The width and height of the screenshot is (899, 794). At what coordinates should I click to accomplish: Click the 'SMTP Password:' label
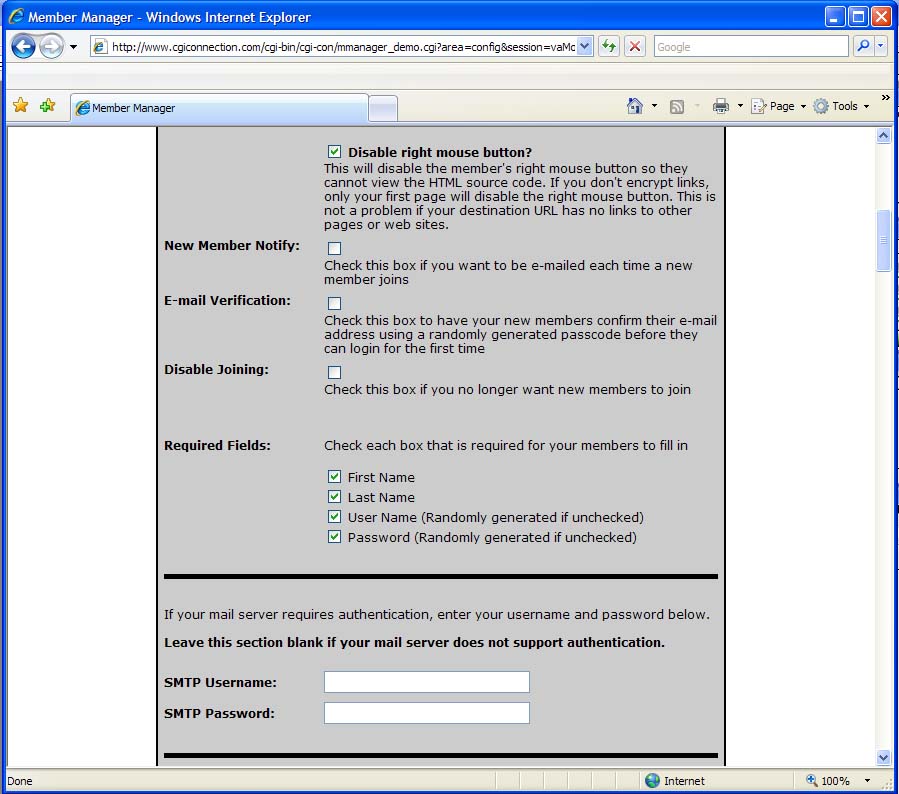point(219,713)
